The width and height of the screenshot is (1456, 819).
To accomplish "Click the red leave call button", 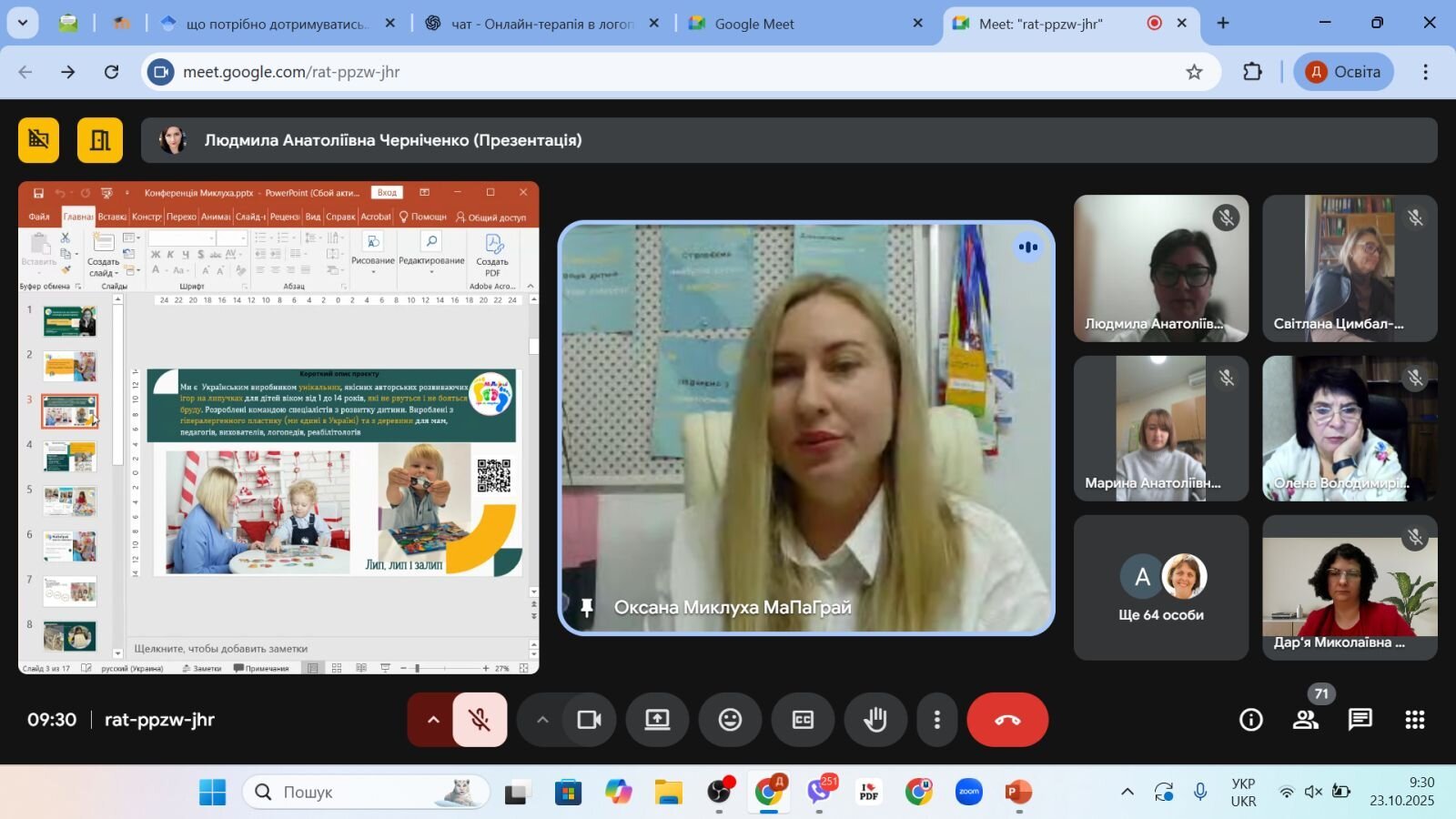I will tap(1007, 720).
